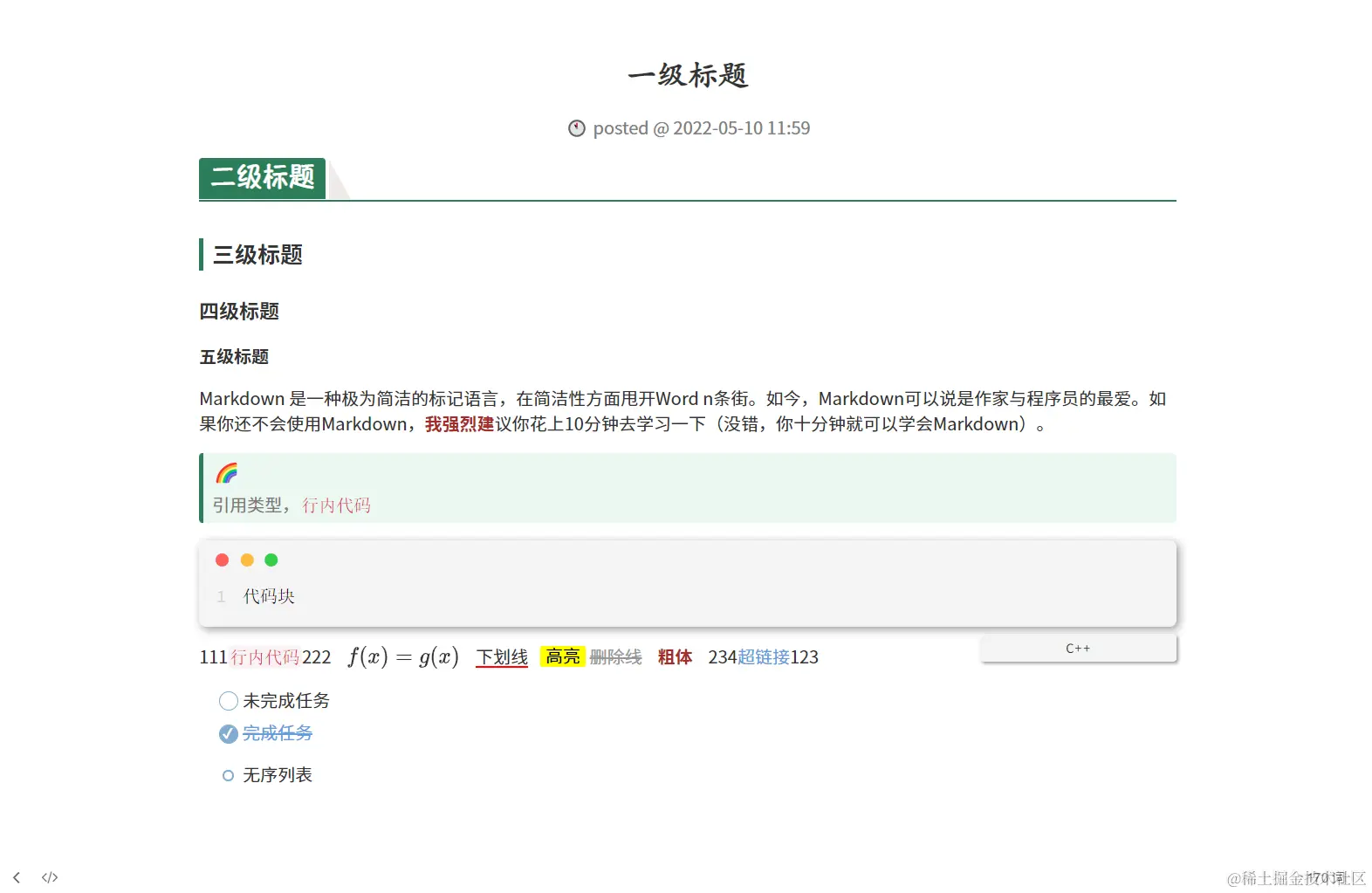Click the yellow highlighted 高亮 text
This screenshot has width=1372, height=893.
tap(563, 656)
